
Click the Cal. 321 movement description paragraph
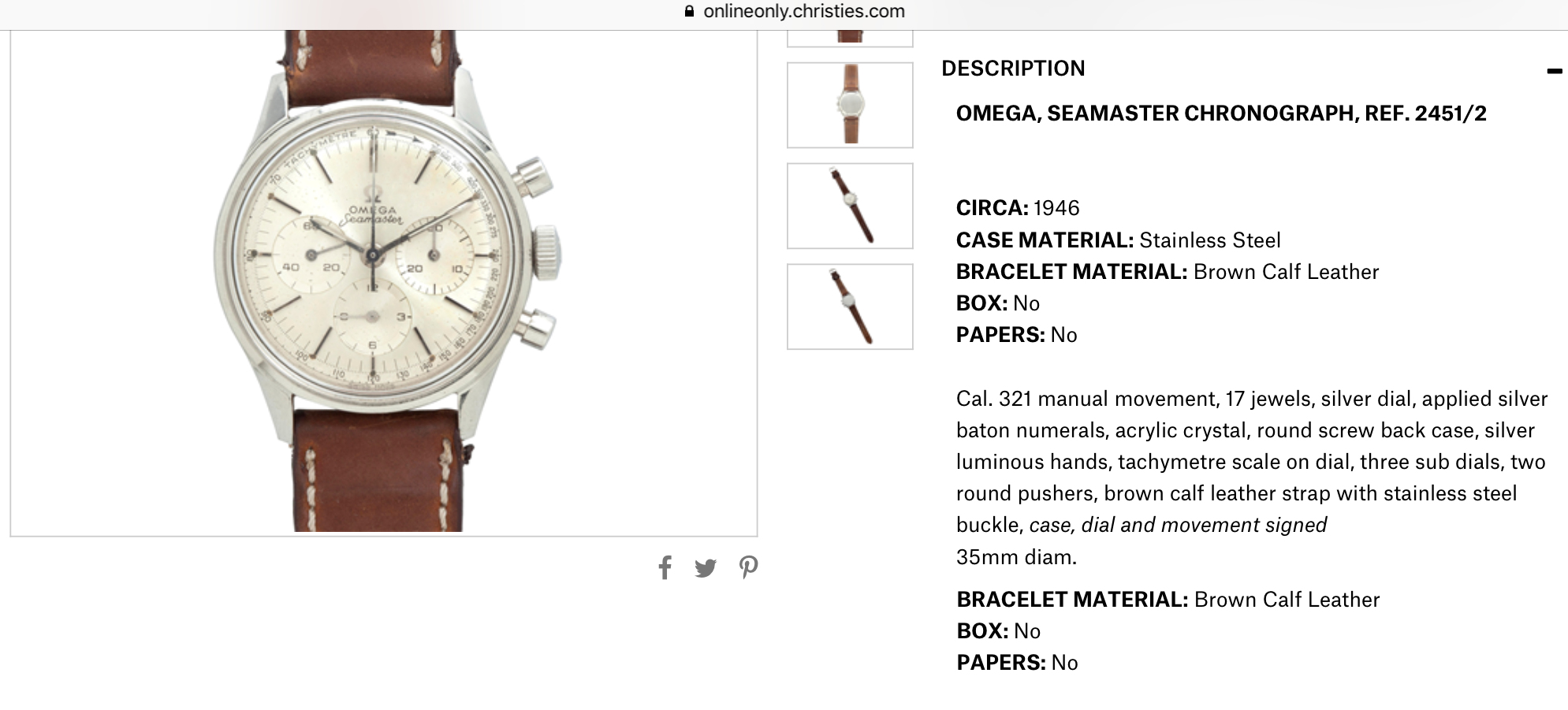(1251, 446)
